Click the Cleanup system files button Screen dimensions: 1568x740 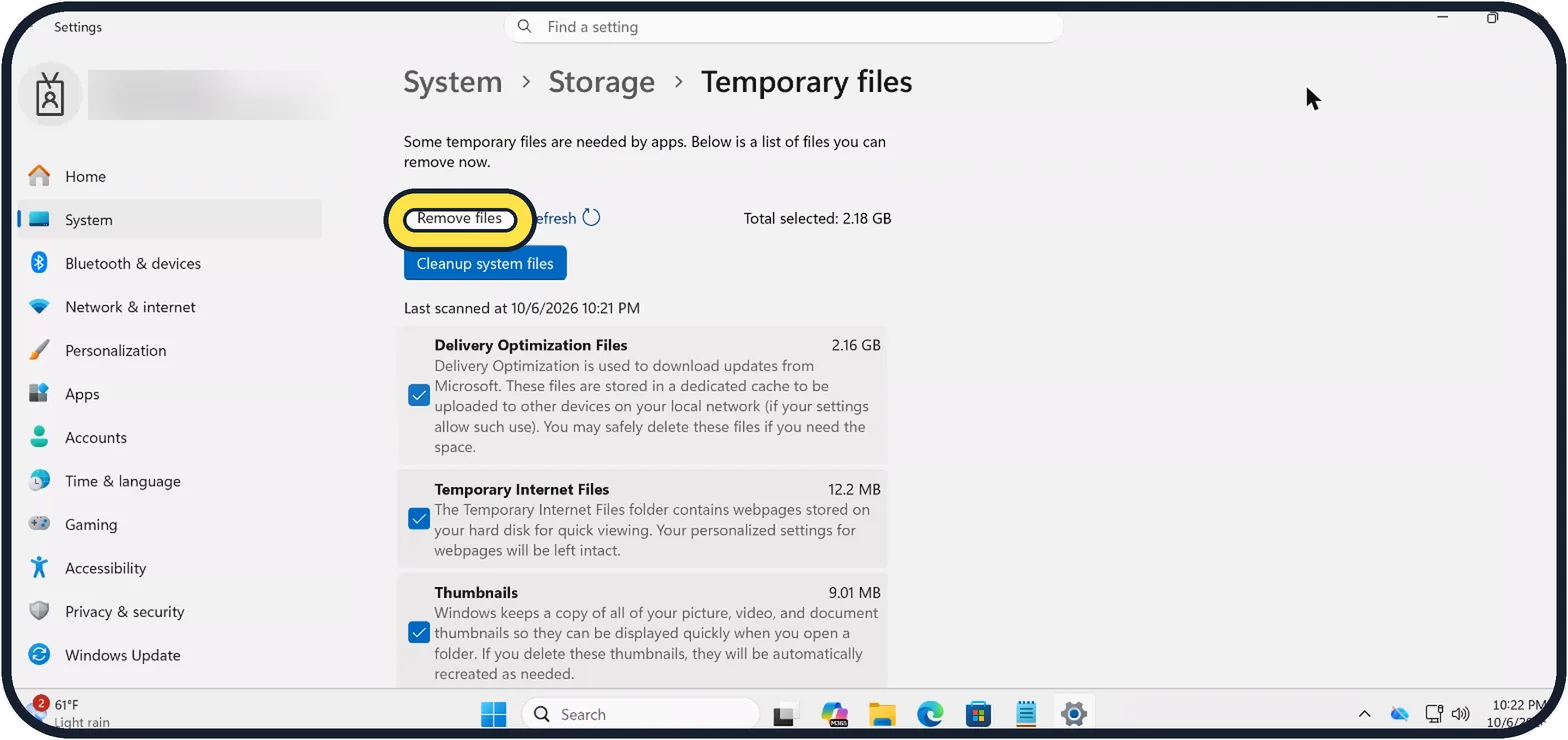(x=485, y=264)
